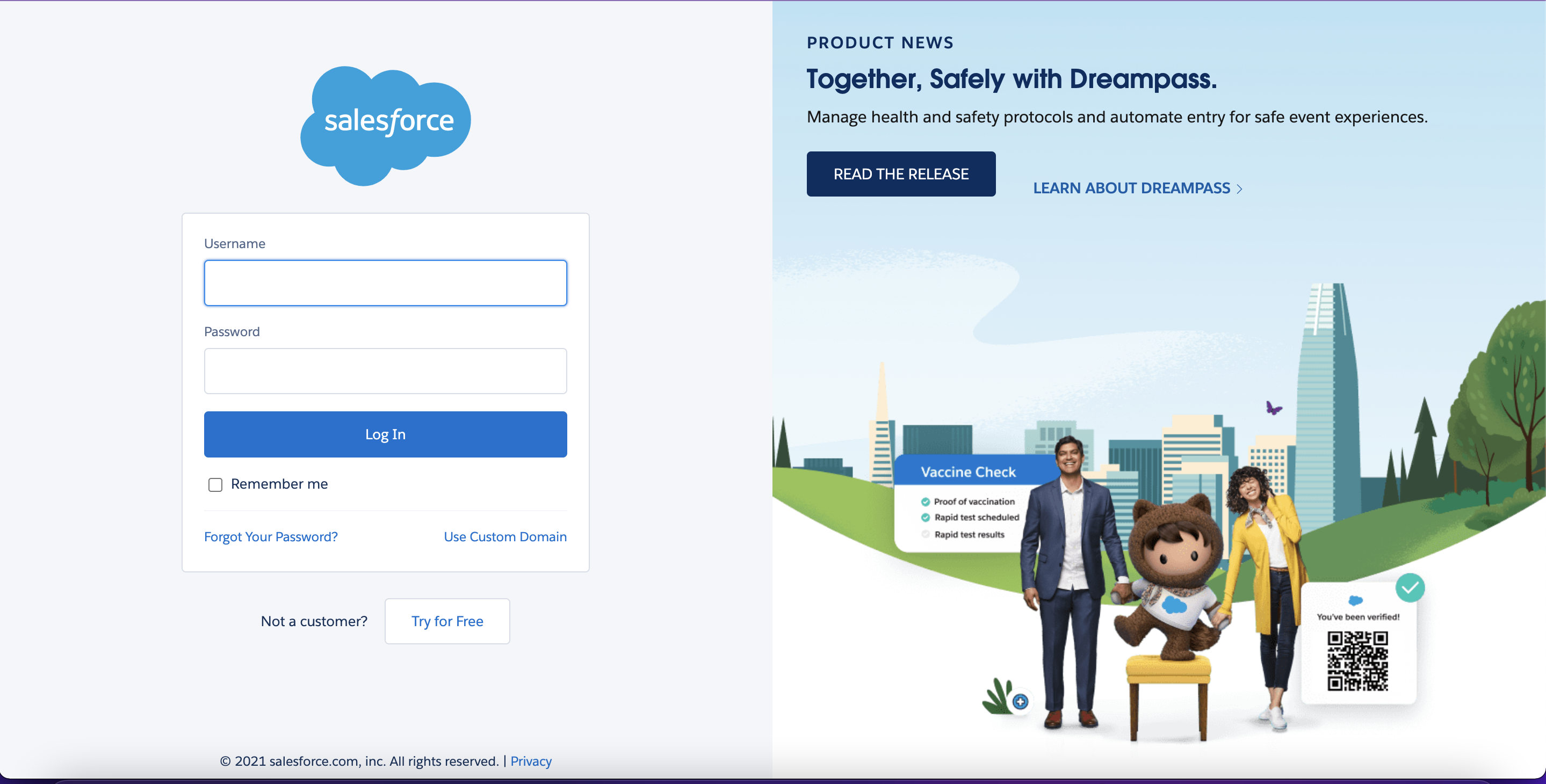Click the green verified checkmark badge

[1410, 588]
